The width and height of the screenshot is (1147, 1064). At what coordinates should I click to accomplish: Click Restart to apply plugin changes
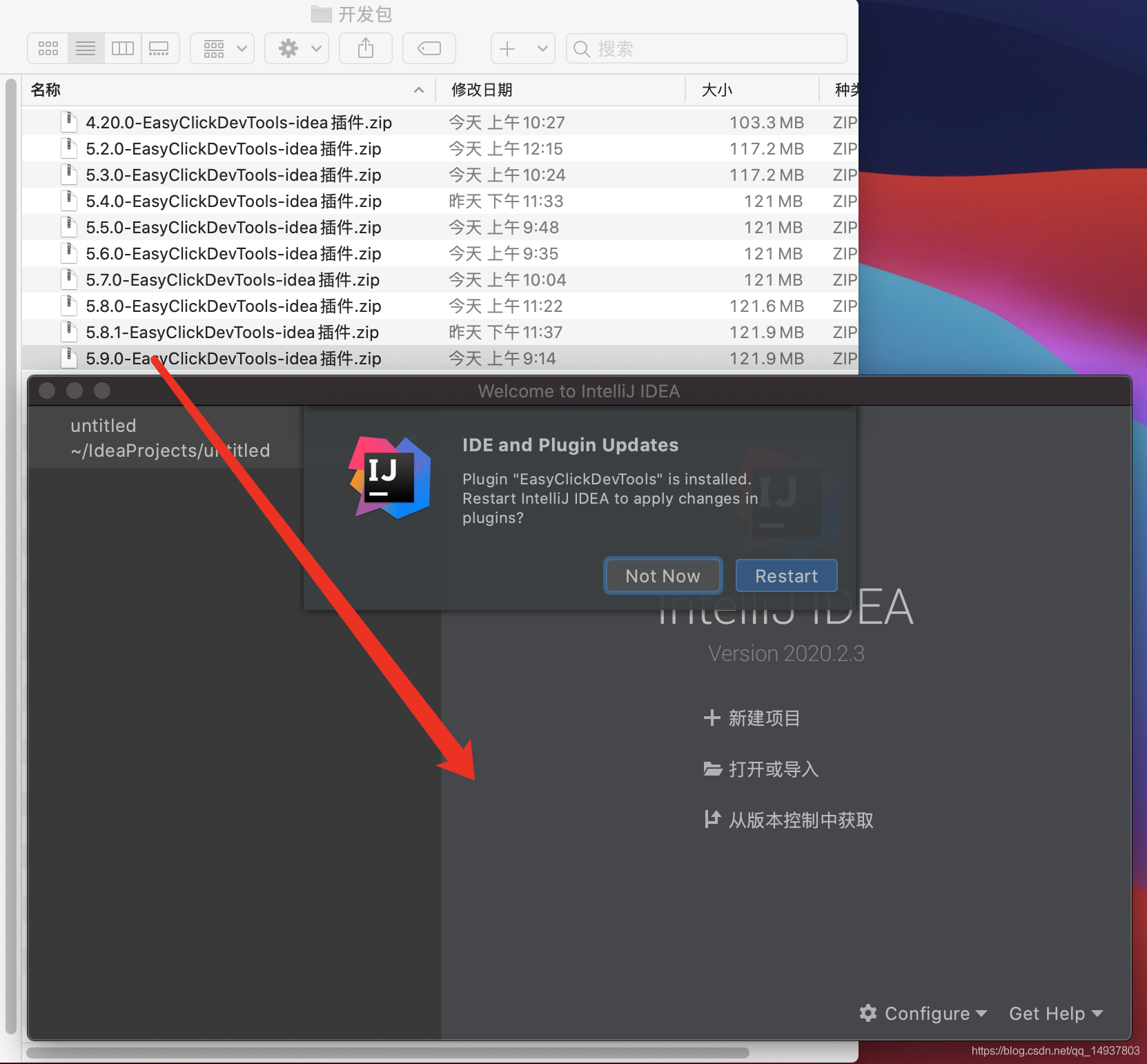786,575
